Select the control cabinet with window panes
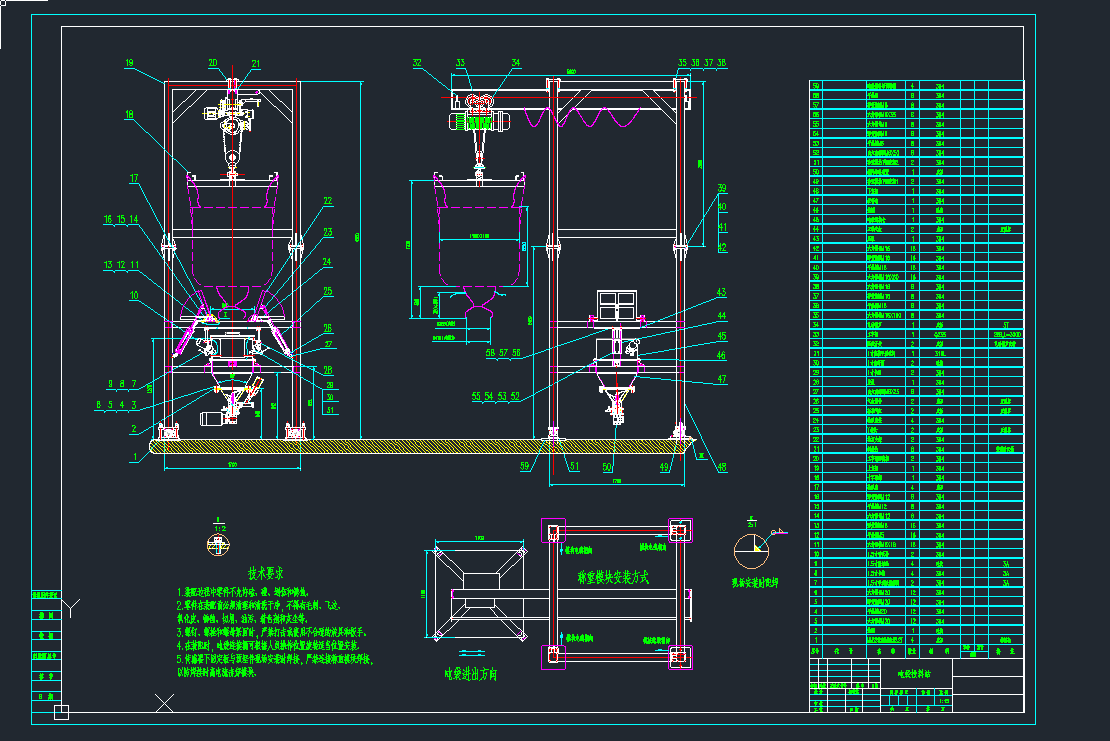The height and width of the screenshot is (741, 1110). click(617, 303)
